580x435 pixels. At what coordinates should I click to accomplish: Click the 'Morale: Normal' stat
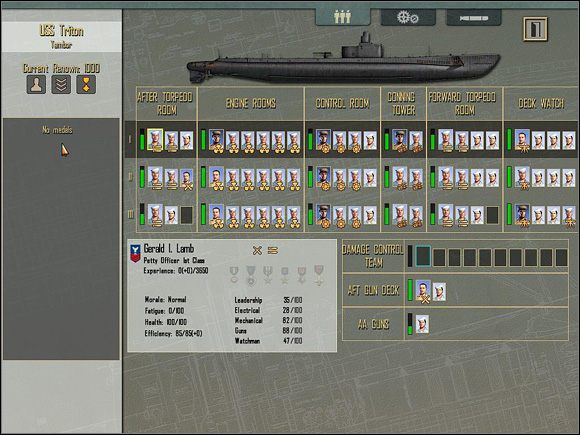tap(165, 300)
